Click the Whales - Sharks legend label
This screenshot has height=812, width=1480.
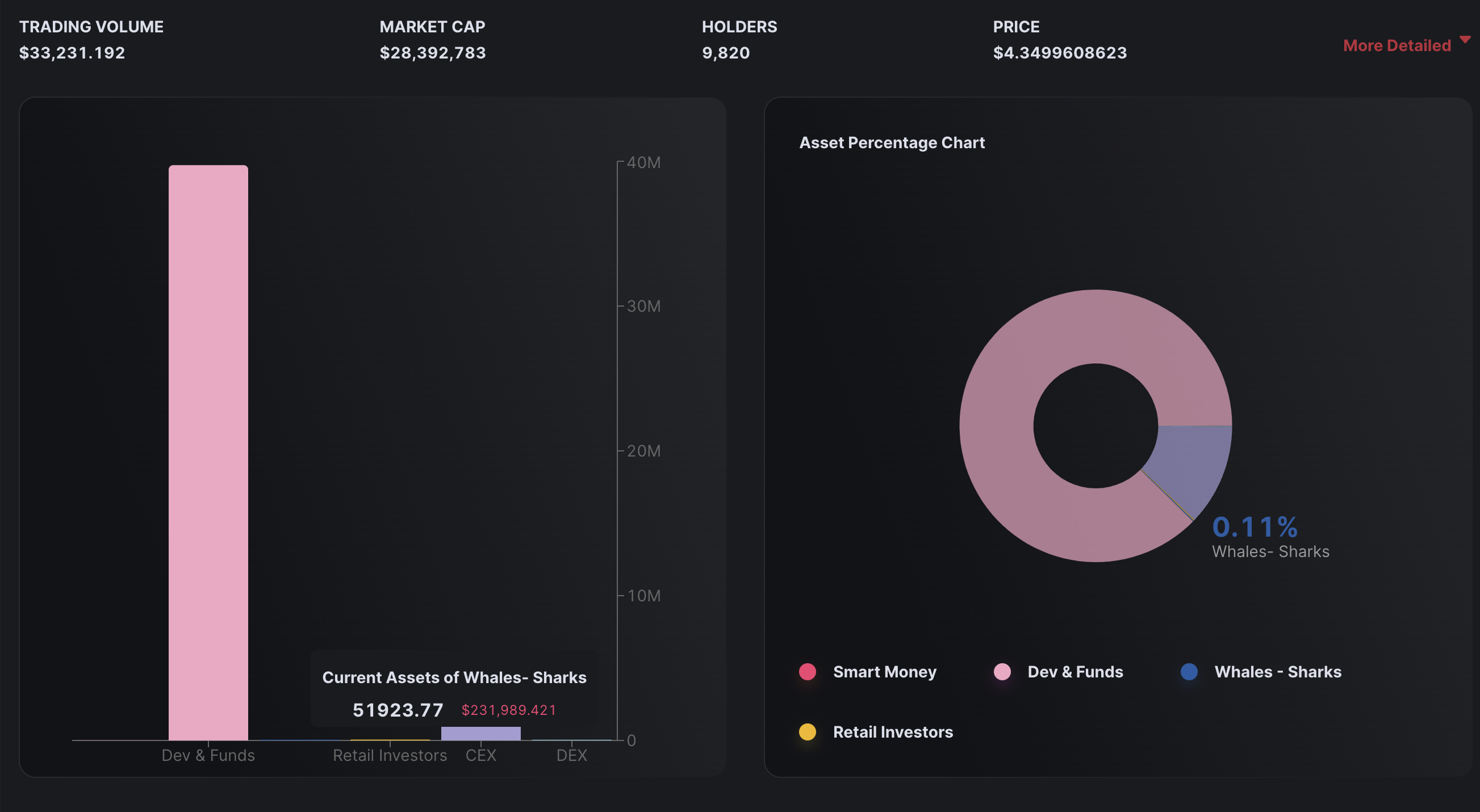tap(1278, 672)
